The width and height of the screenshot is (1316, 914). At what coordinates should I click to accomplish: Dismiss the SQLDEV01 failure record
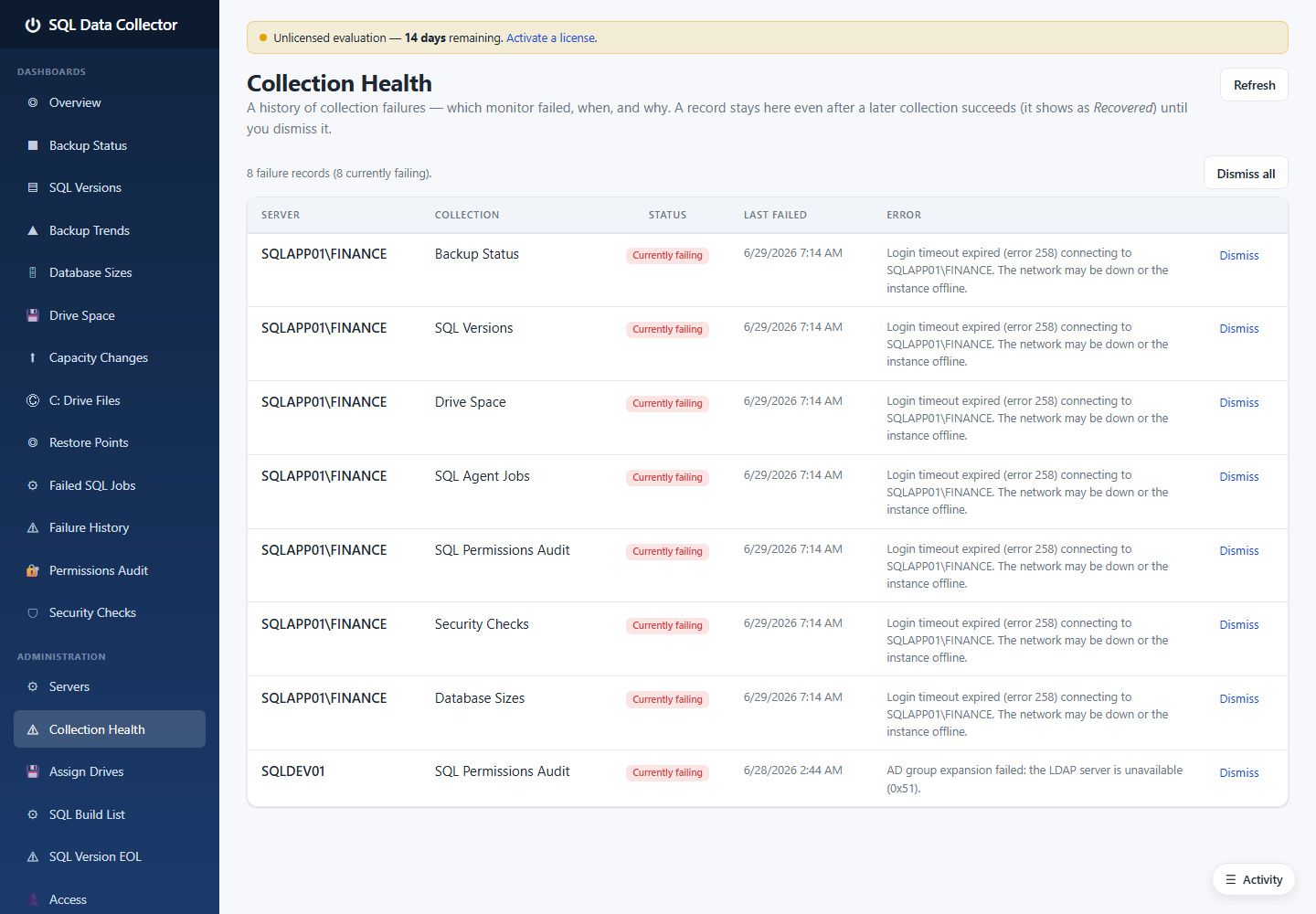point(1239,772)
